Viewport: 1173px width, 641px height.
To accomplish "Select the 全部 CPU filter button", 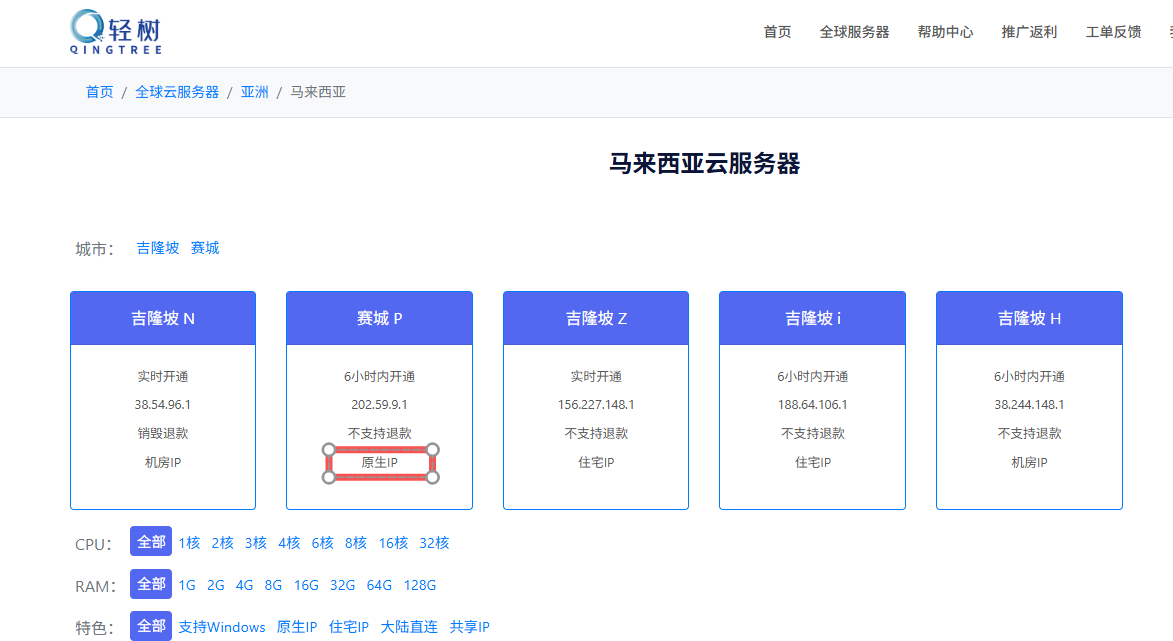I will [151, 542].
